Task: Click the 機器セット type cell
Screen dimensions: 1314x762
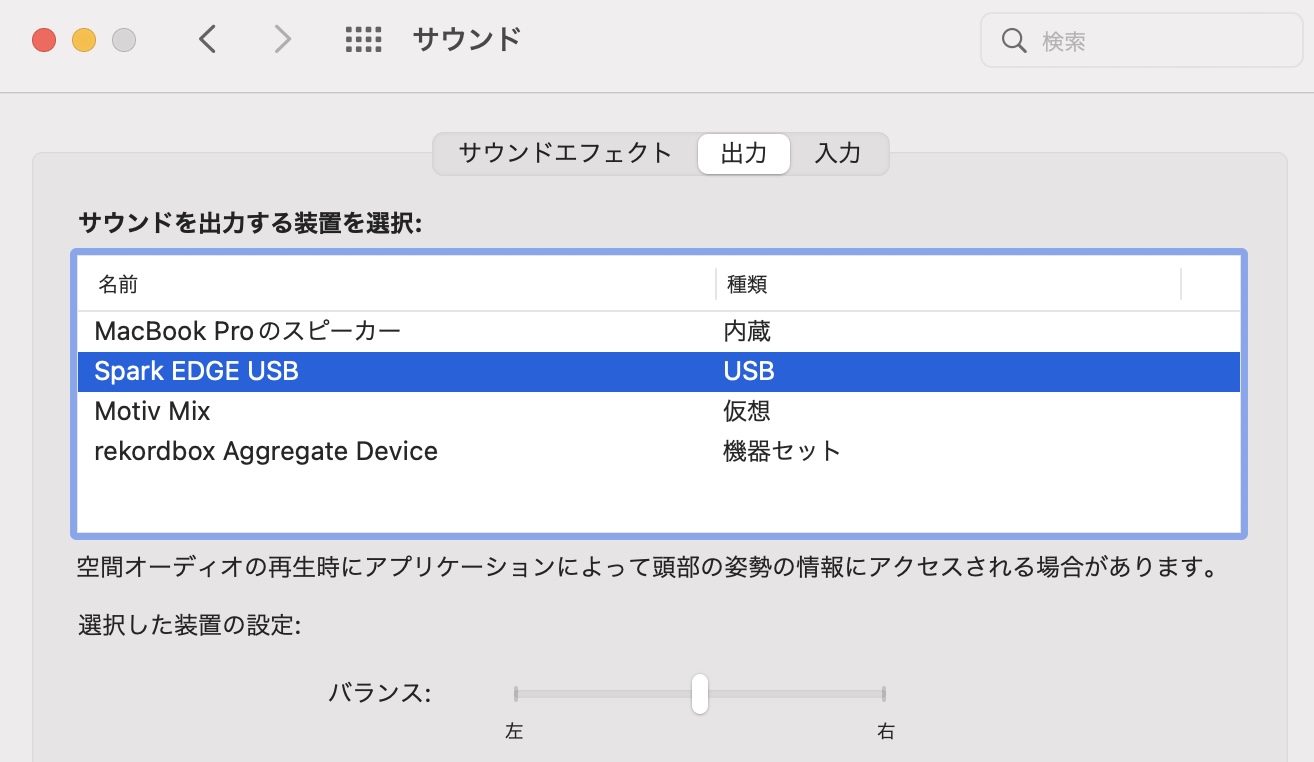Action: click(782, 451)
